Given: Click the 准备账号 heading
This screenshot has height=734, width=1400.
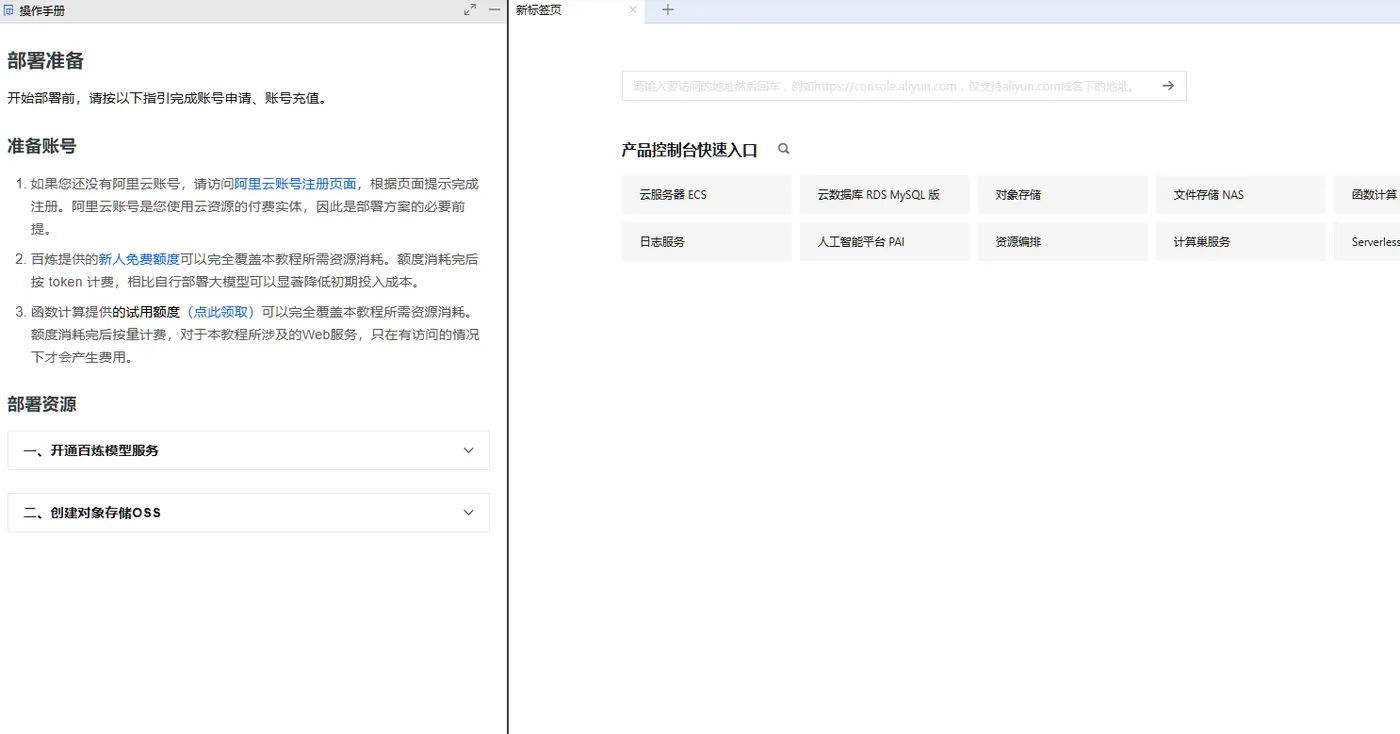Looking at the screenshot, I should [42, 146].
